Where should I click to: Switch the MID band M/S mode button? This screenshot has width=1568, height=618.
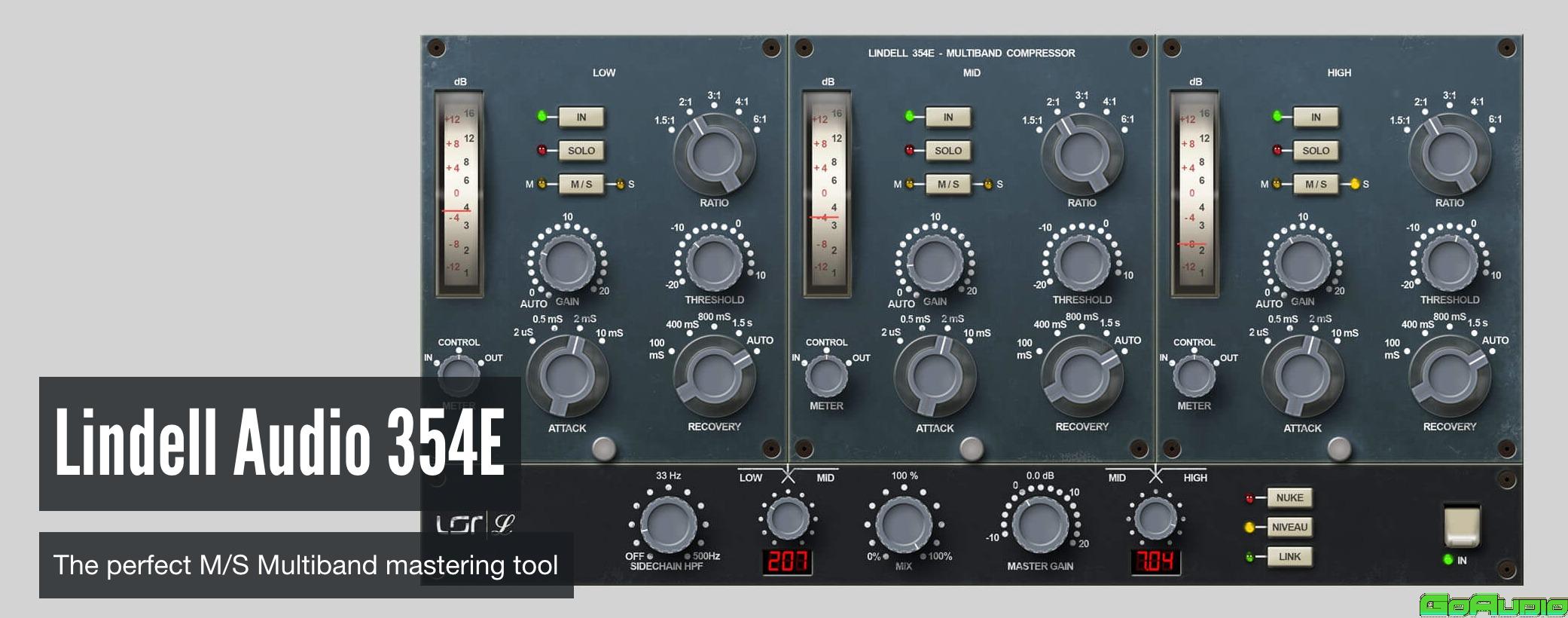tap(948, 184)
